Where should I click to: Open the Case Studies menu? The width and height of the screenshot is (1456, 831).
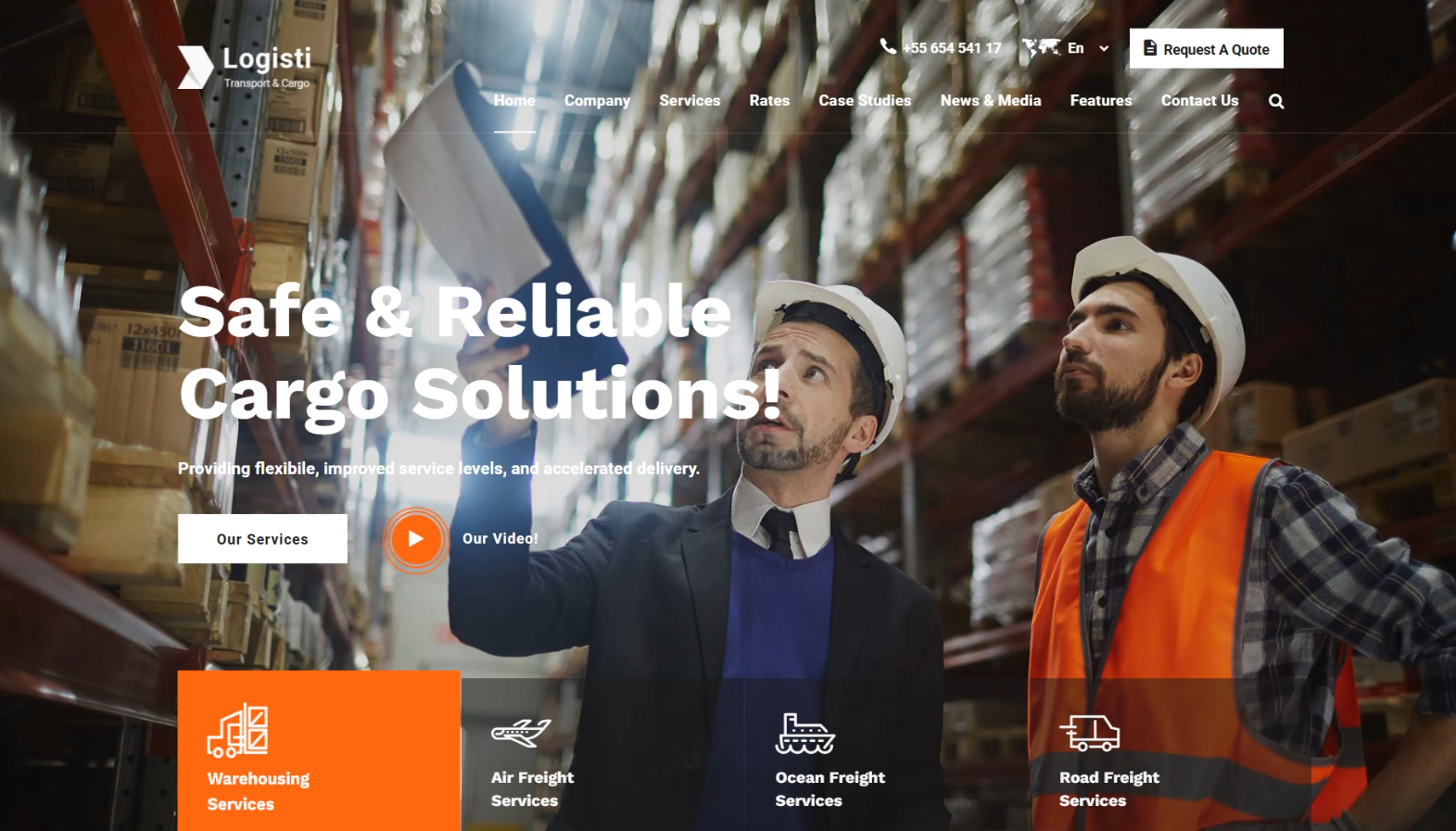[x=865, y=100]
